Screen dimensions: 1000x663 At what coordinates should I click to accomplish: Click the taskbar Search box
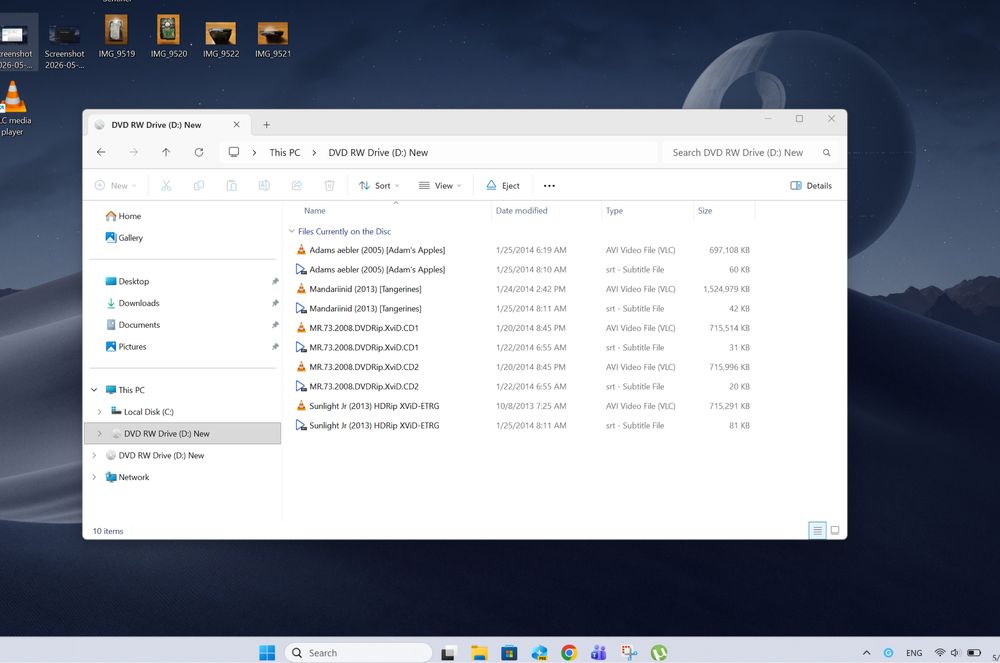358,653
